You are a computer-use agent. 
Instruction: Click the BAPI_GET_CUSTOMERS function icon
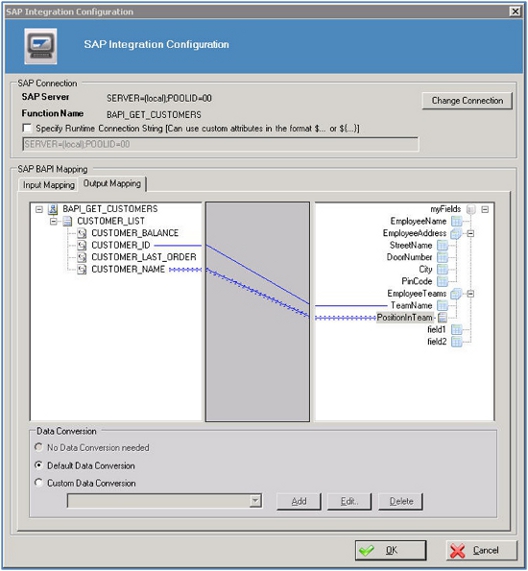(53, 209)
